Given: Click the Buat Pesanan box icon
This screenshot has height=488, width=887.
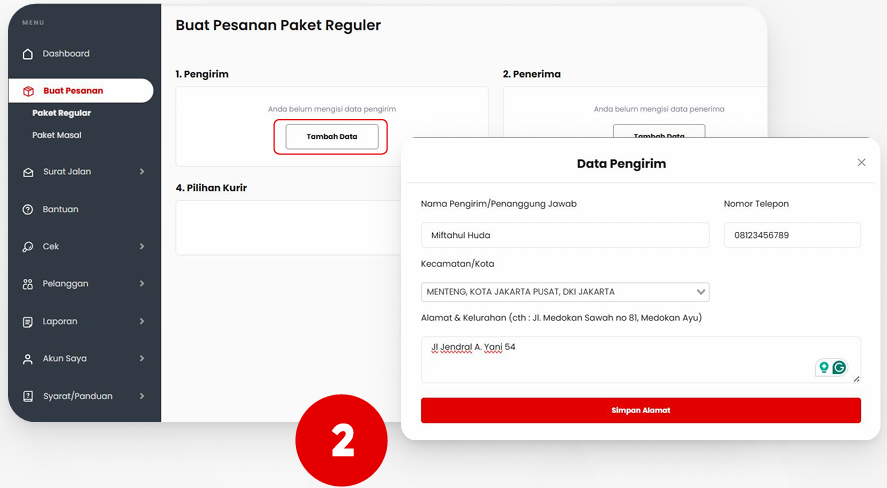Looking at the screenshot, I should click(28, 91).
